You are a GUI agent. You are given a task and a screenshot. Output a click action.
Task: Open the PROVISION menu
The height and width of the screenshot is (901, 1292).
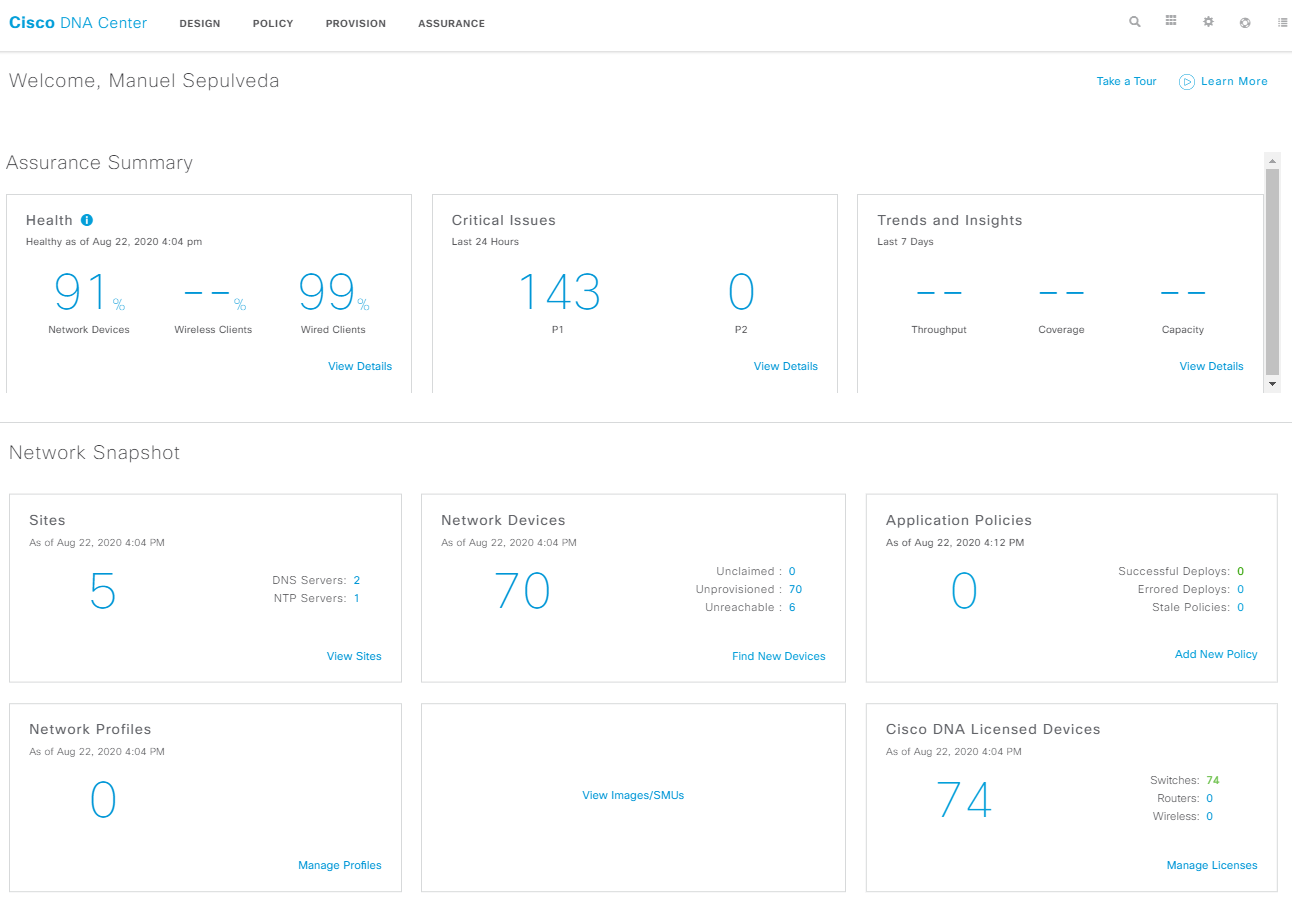coord(356,24)
